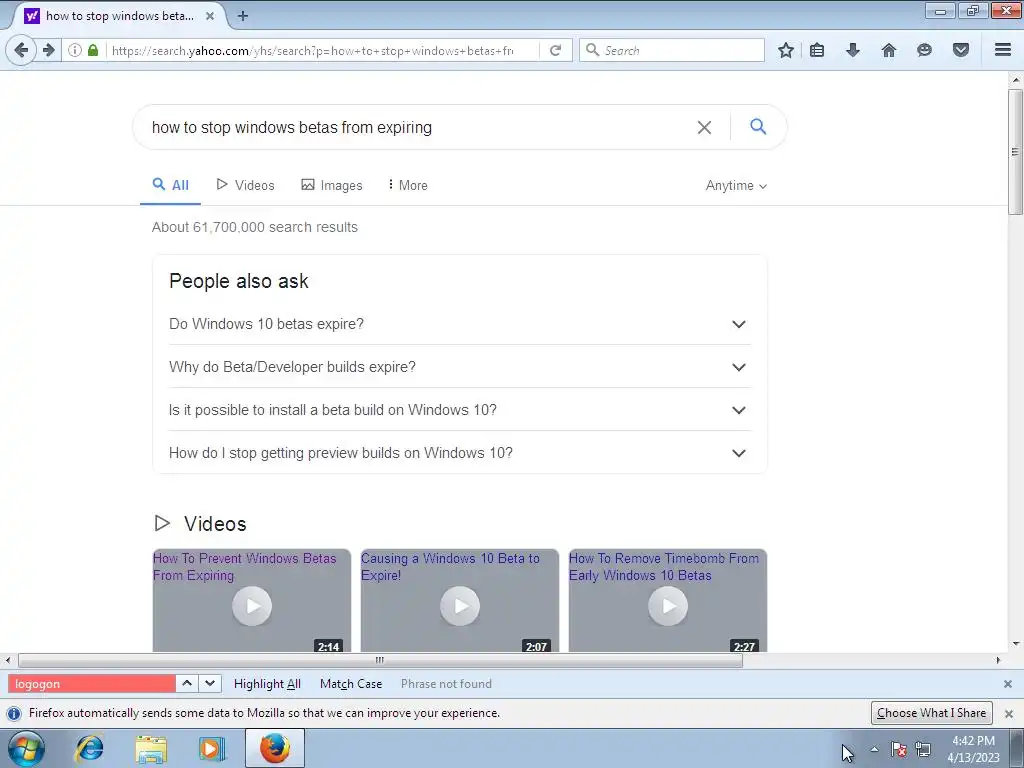
Task: Select the All results tab
Action: (170, 185)
